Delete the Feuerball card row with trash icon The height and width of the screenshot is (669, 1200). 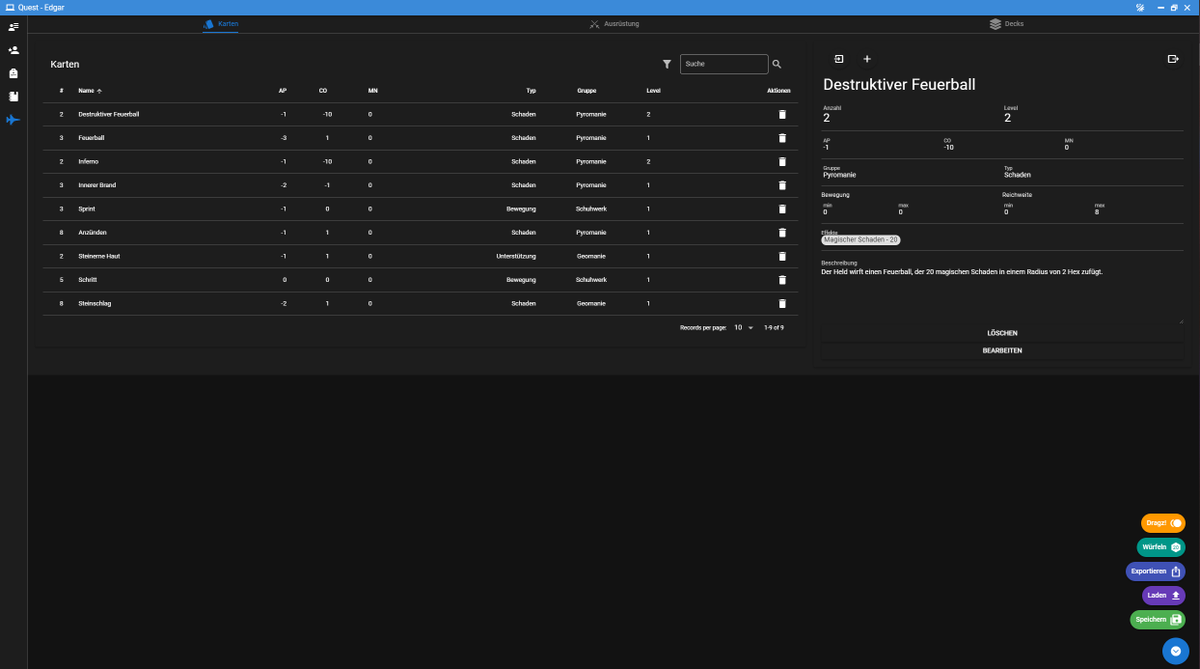click(x=782, y=138)
